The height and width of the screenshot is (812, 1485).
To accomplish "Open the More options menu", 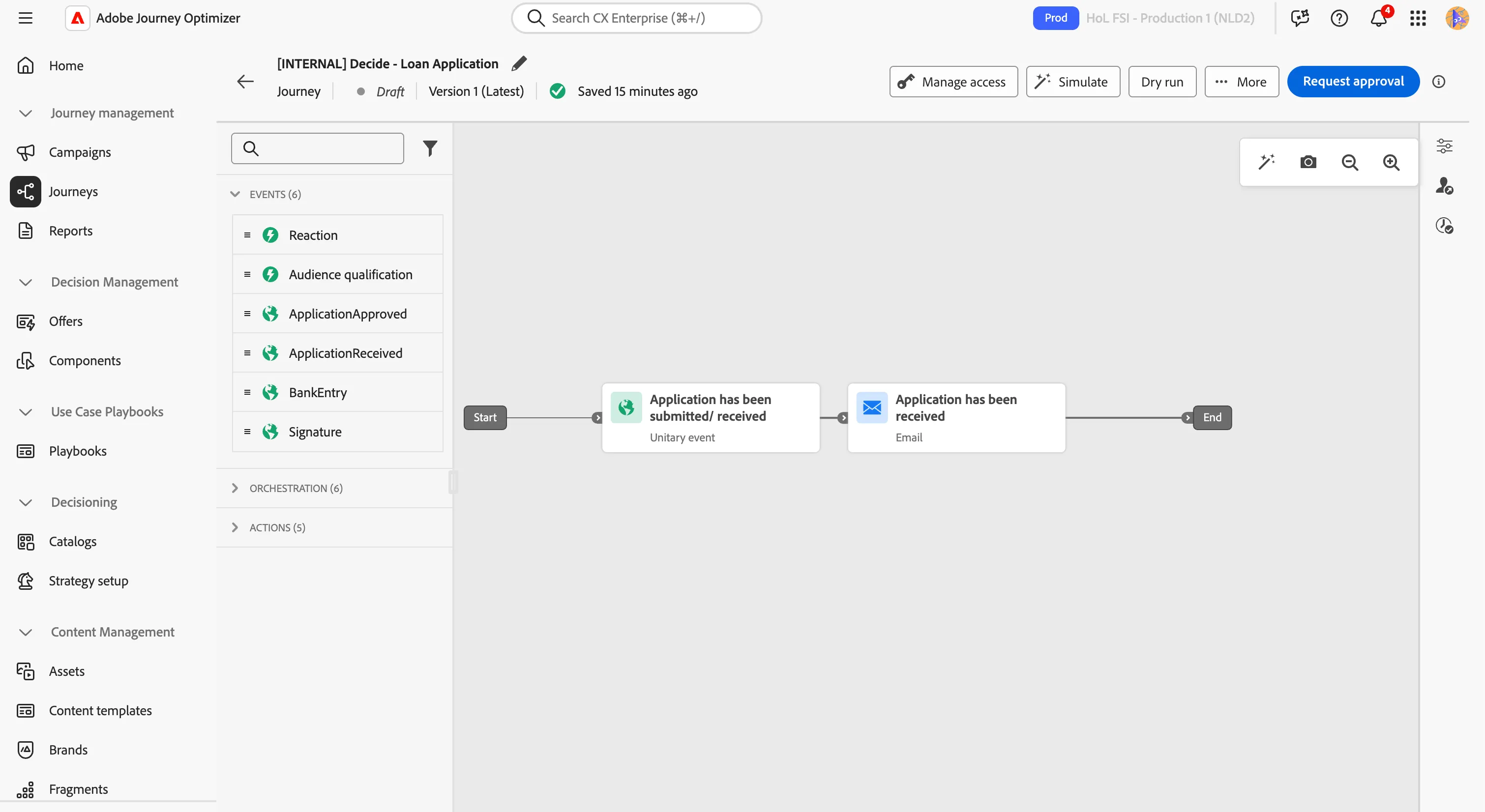I will [x=1242, y=82].
